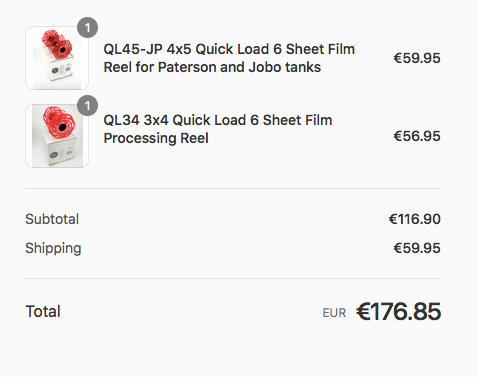Click quantity badge on QL34 reel
This screenshot has height=377, width=478.
(87, 106)
